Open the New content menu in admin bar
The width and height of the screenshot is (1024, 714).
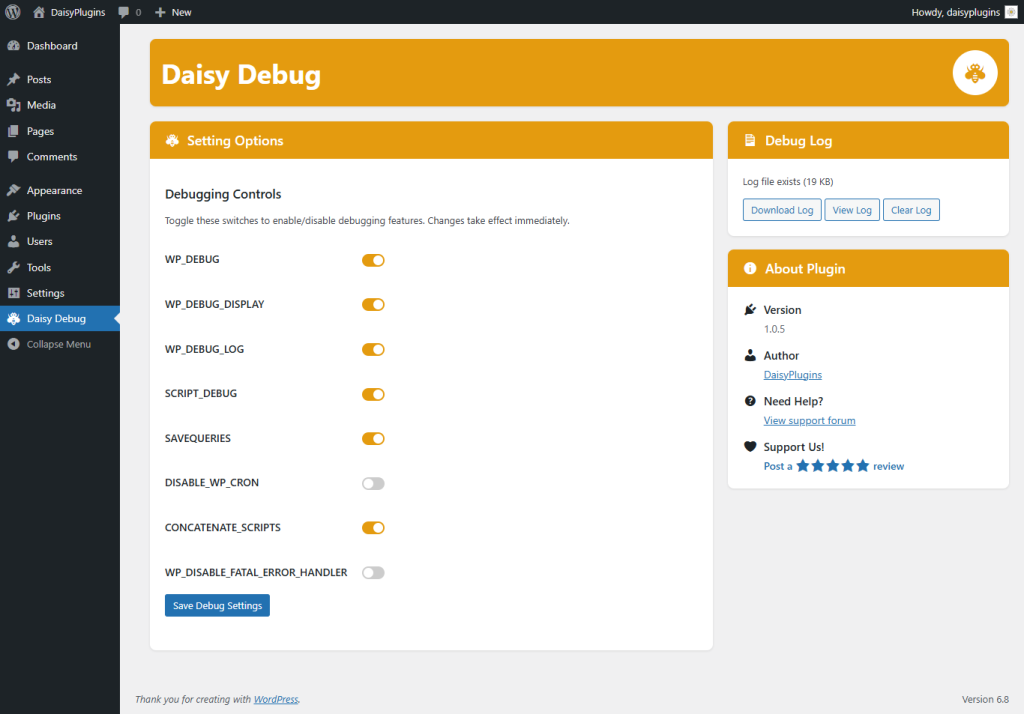[x=173, y=12]
